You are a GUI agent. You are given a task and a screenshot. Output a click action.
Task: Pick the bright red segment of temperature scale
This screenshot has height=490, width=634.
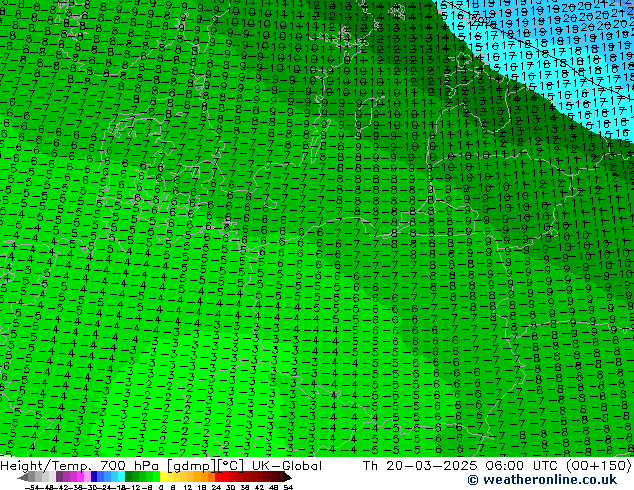point(218,477)
